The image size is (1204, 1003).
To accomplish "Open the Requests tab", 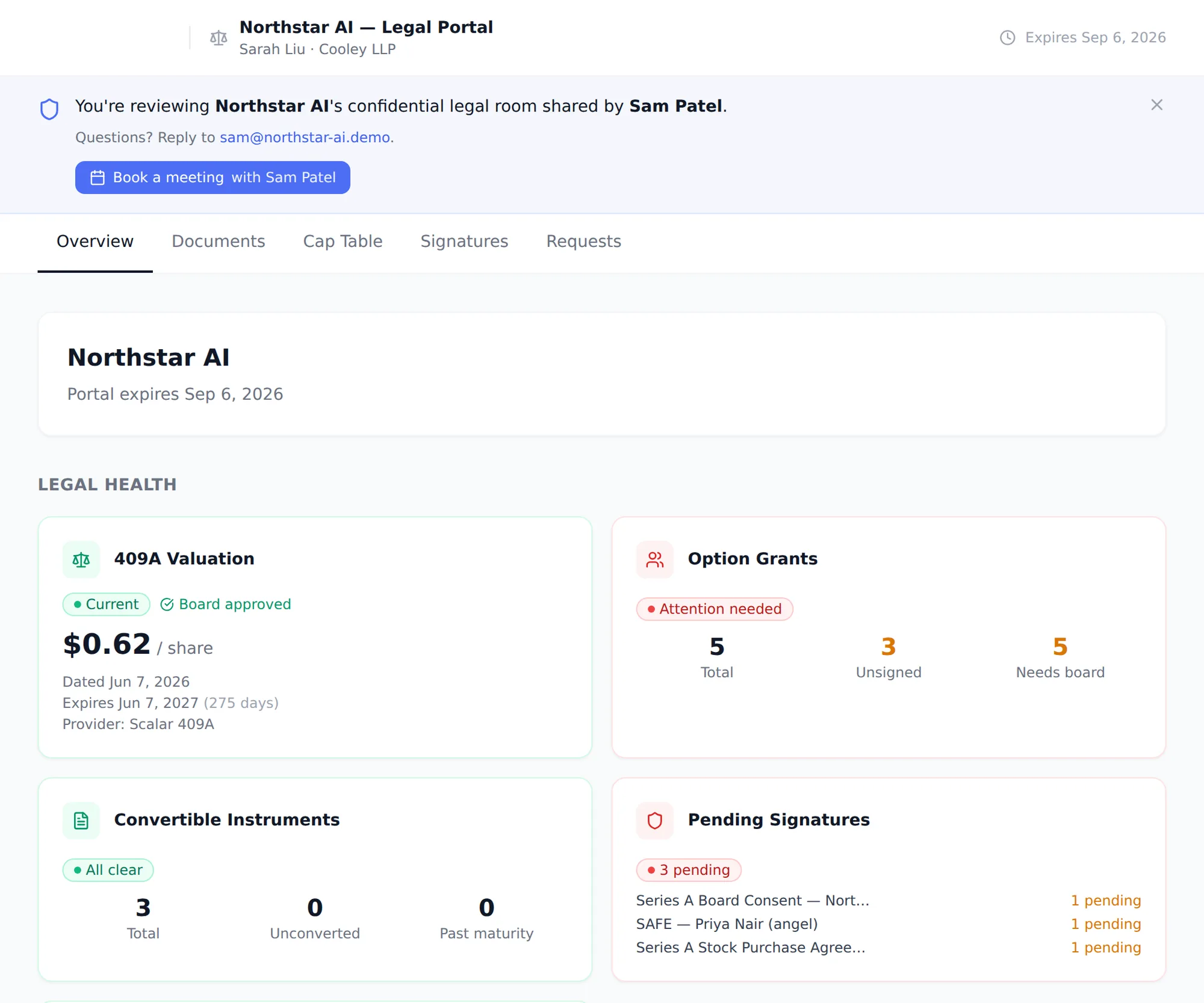I will tap(583, 241).
